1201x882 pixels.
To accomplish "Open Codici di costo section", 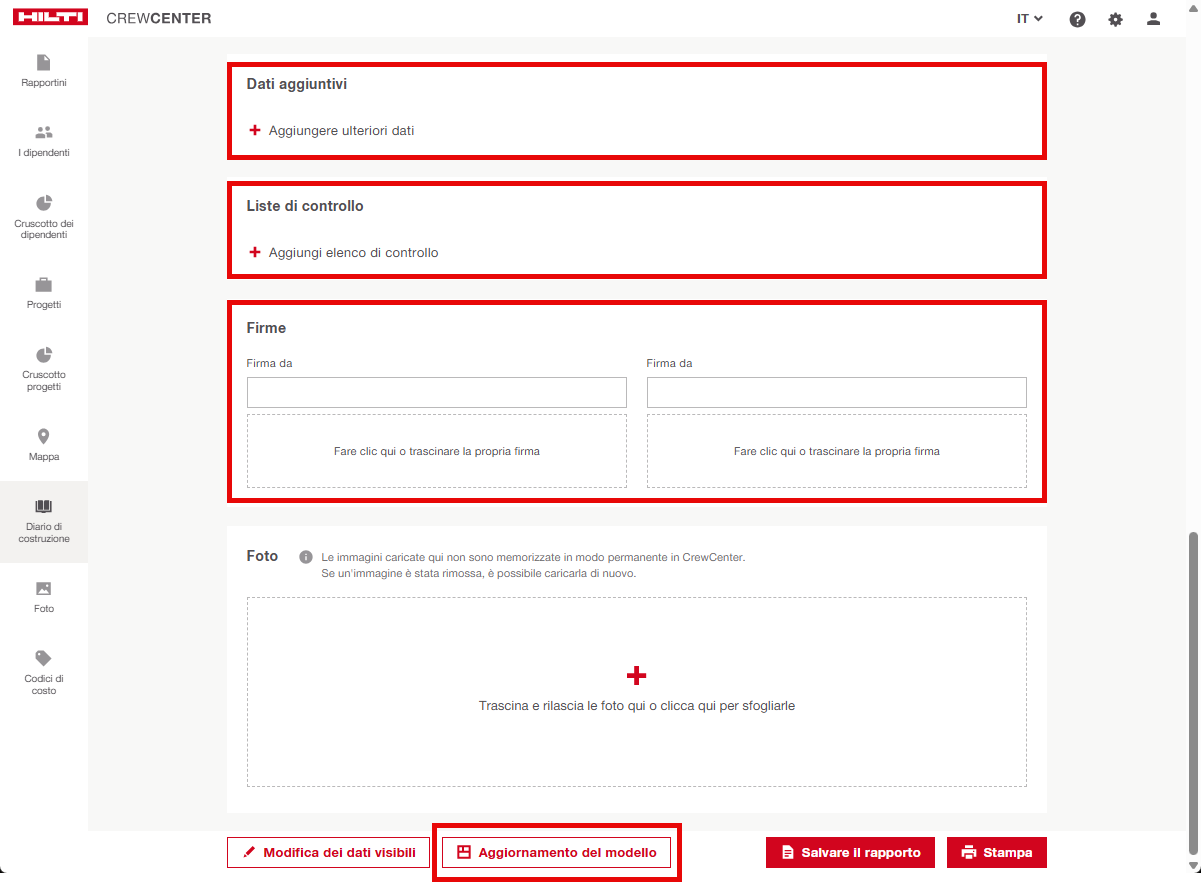I will click(x=44, y=671).
